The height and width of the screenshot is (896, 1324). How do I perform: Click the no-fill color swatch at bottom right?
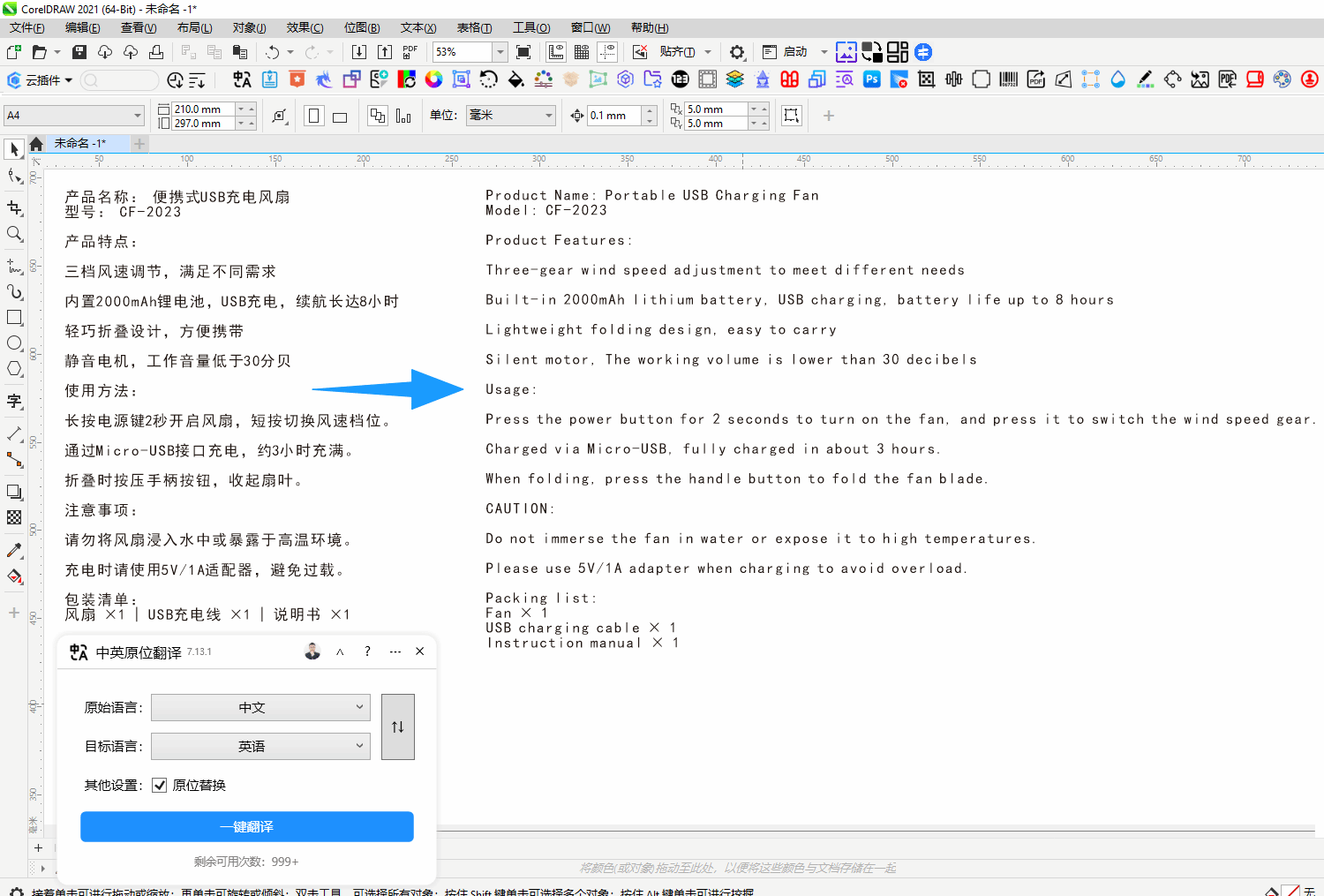[x=1291, y=892]
